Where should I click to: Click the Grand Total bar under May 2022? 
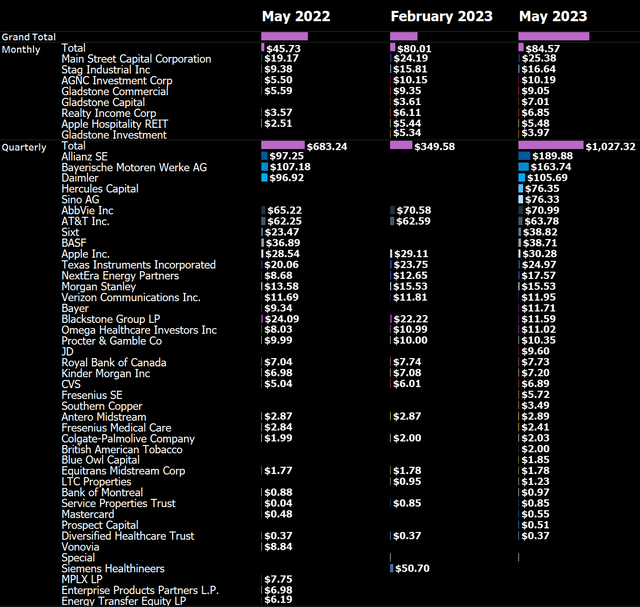tap(284, 36)
